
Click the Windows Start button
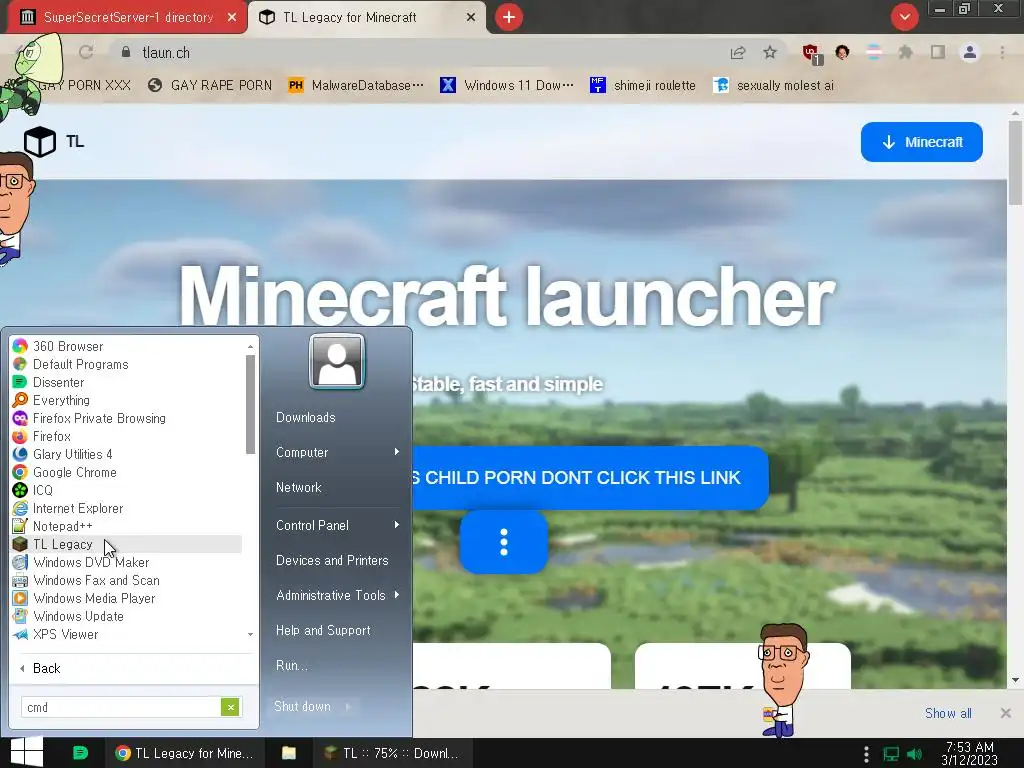pyautogui.click(x=26, y=752)
